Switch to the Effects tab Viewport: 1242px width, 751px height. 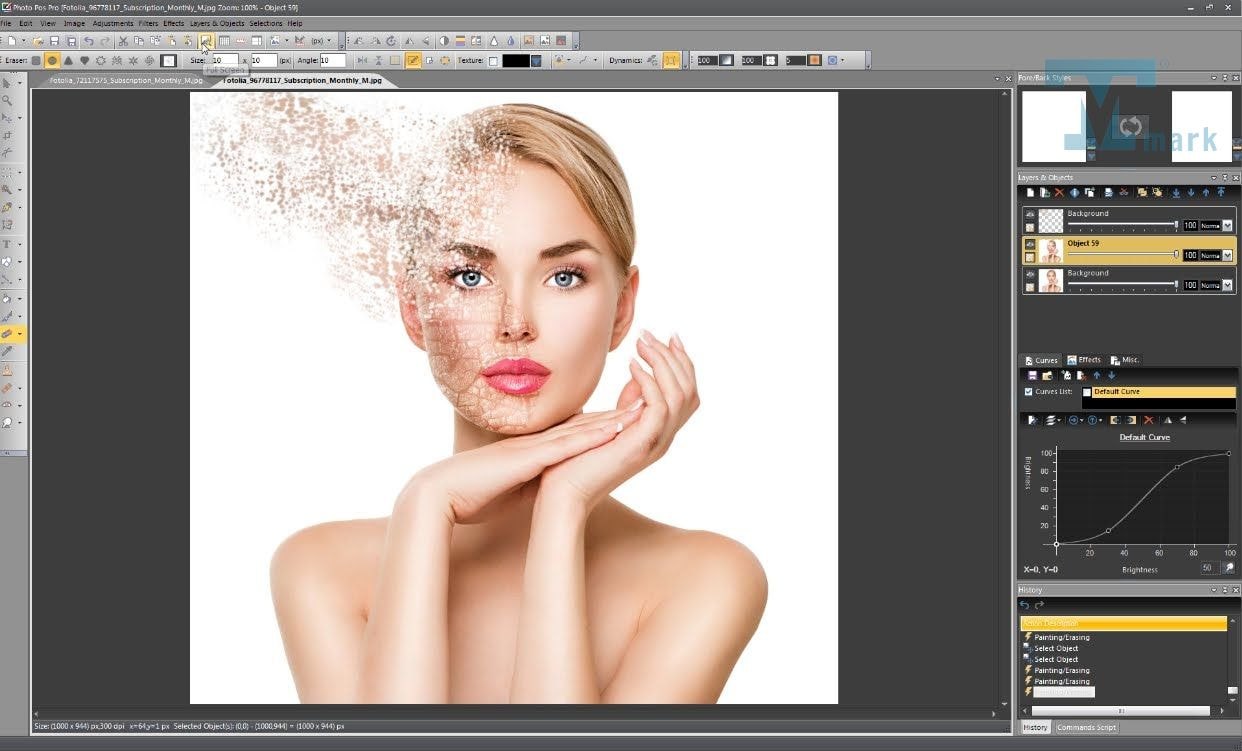coord(1084,360)
